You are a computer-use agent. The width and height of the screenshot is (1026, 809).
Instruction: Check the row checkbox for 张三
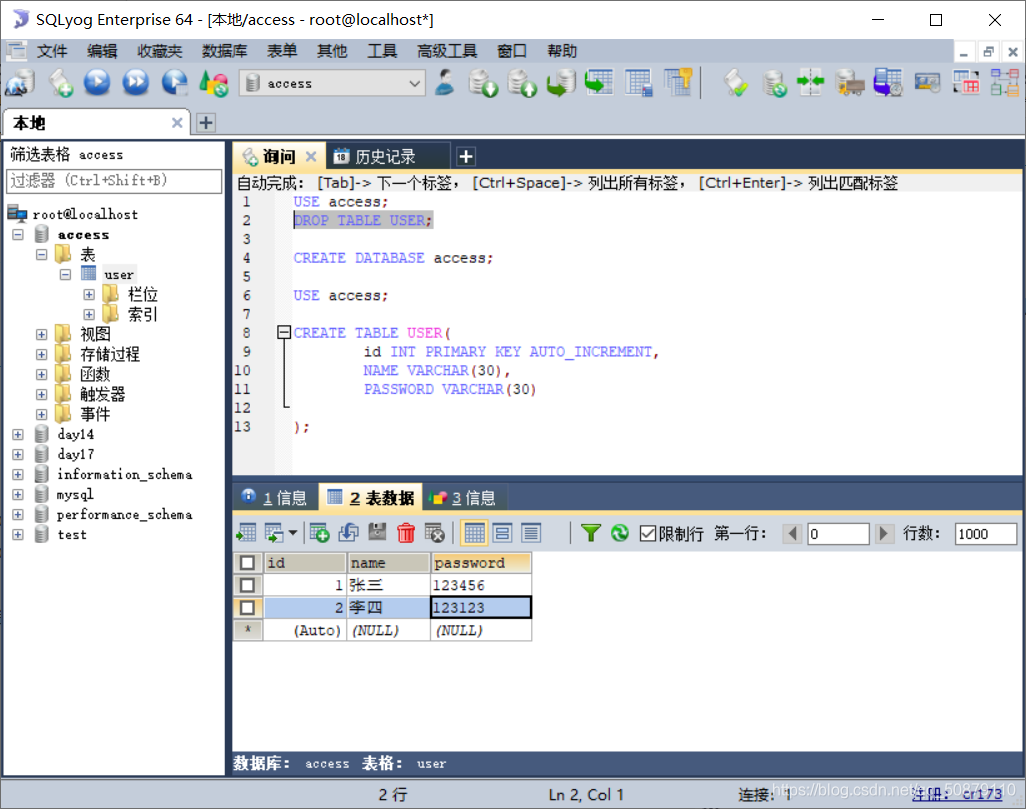pos(247,585)
